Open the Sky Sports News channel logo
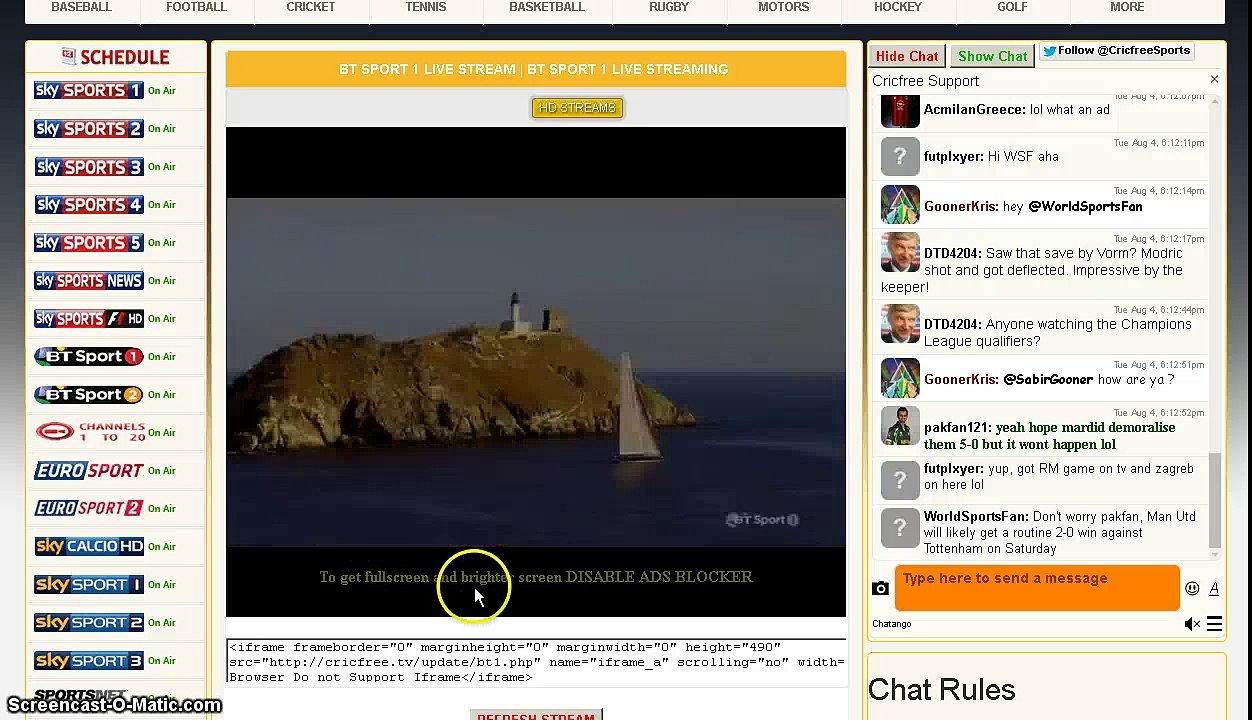 89,280
